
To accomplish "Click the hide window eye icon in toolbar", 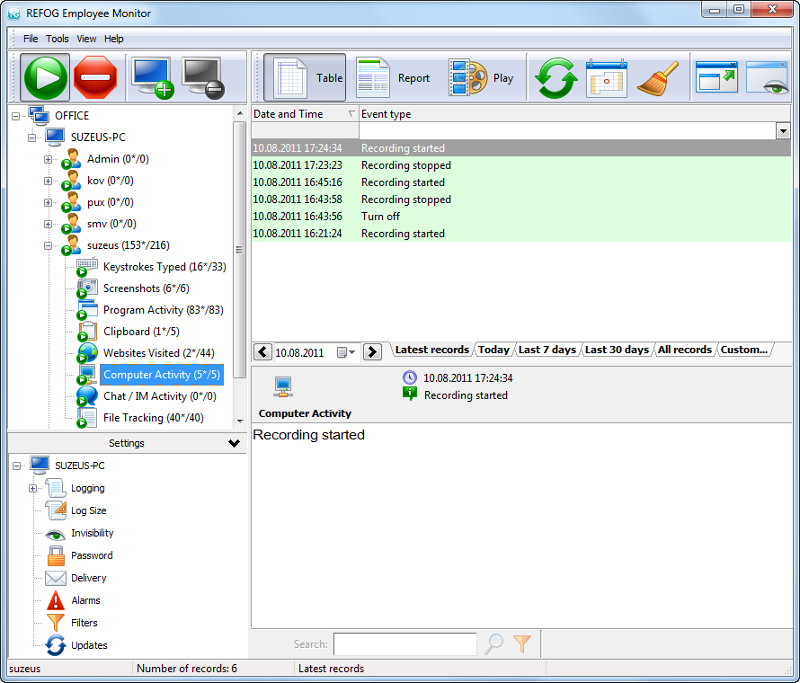I will [x=767, y=77].
